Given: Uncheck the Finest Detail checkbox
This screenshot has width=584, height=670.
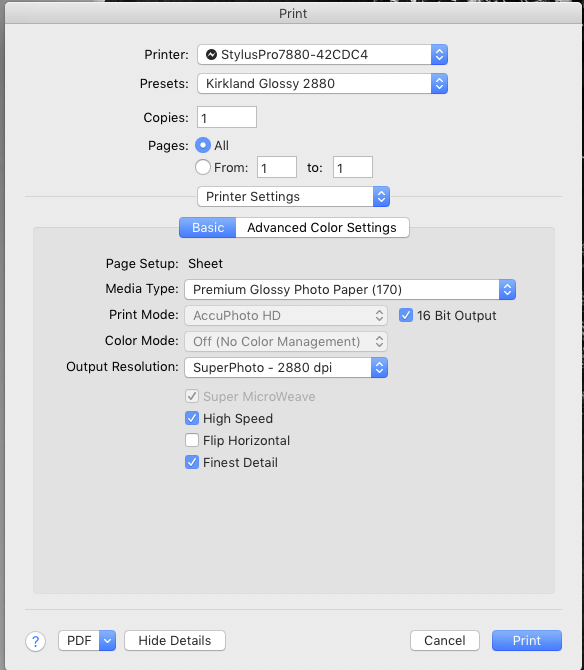Looking at the screenshot, I should pos(192,462).
